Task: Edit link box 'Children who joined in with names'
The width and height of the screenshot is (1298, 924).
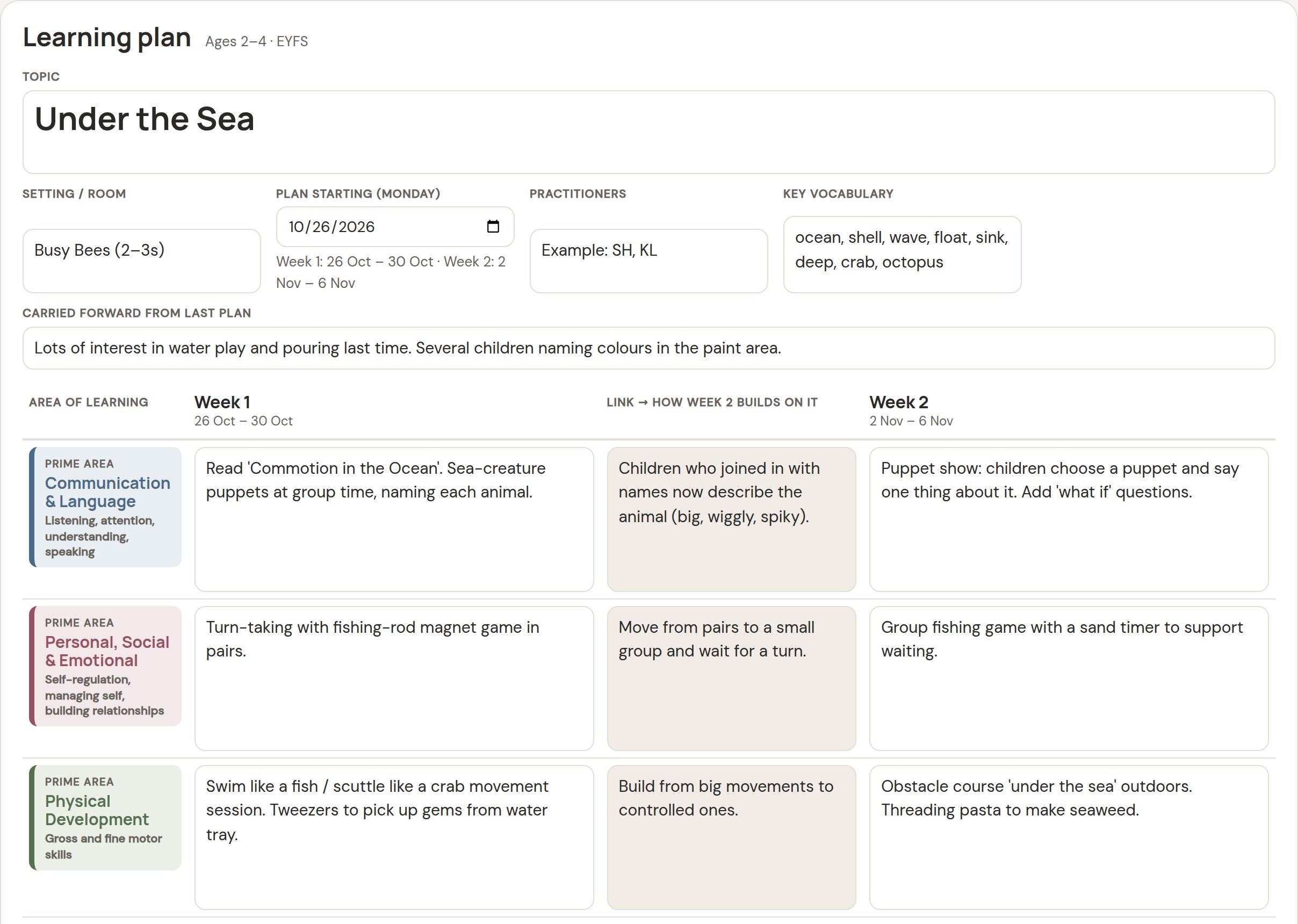Action: coord(731,519)
